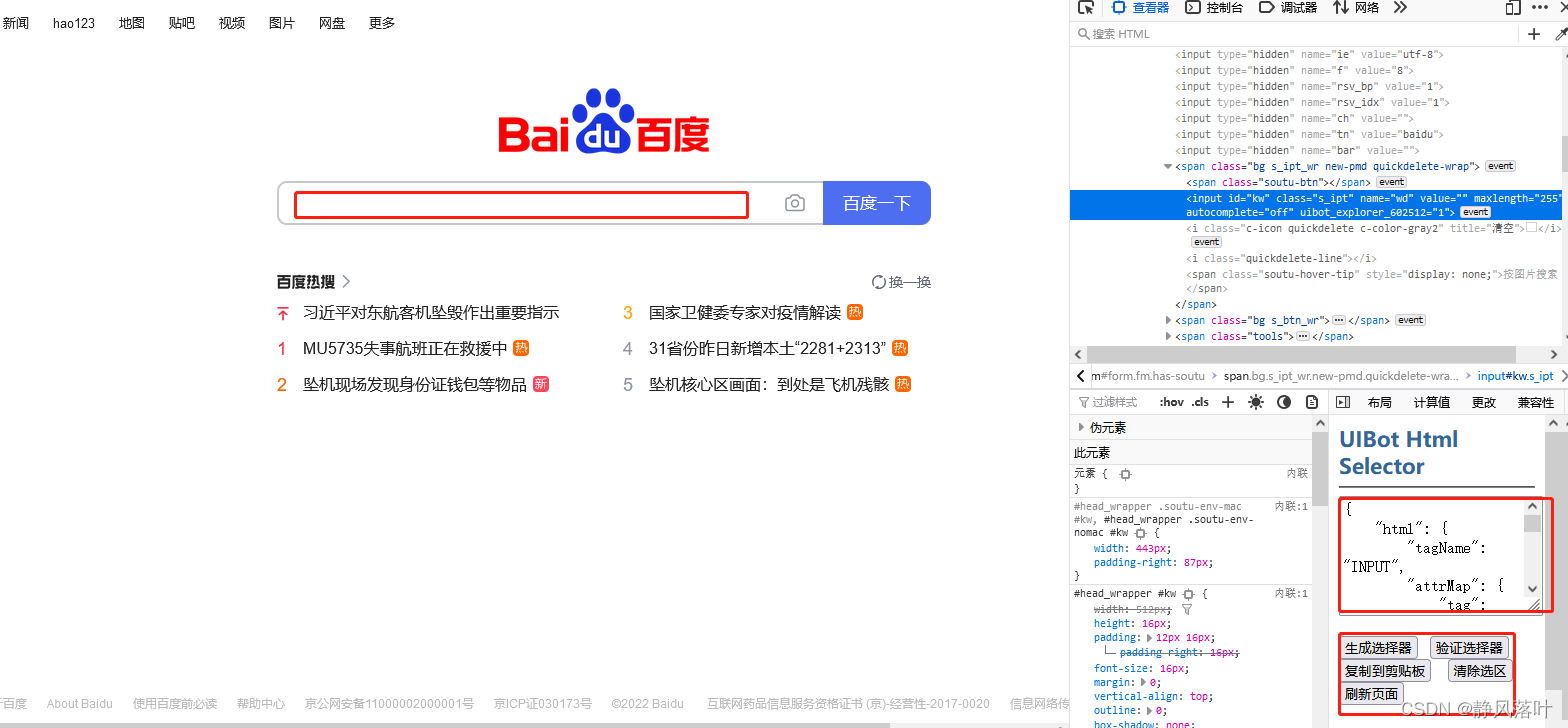Open the 布局 layout tab
Image resolution: width=1568 pixels, height=728 pixels.
point(1380,402)
